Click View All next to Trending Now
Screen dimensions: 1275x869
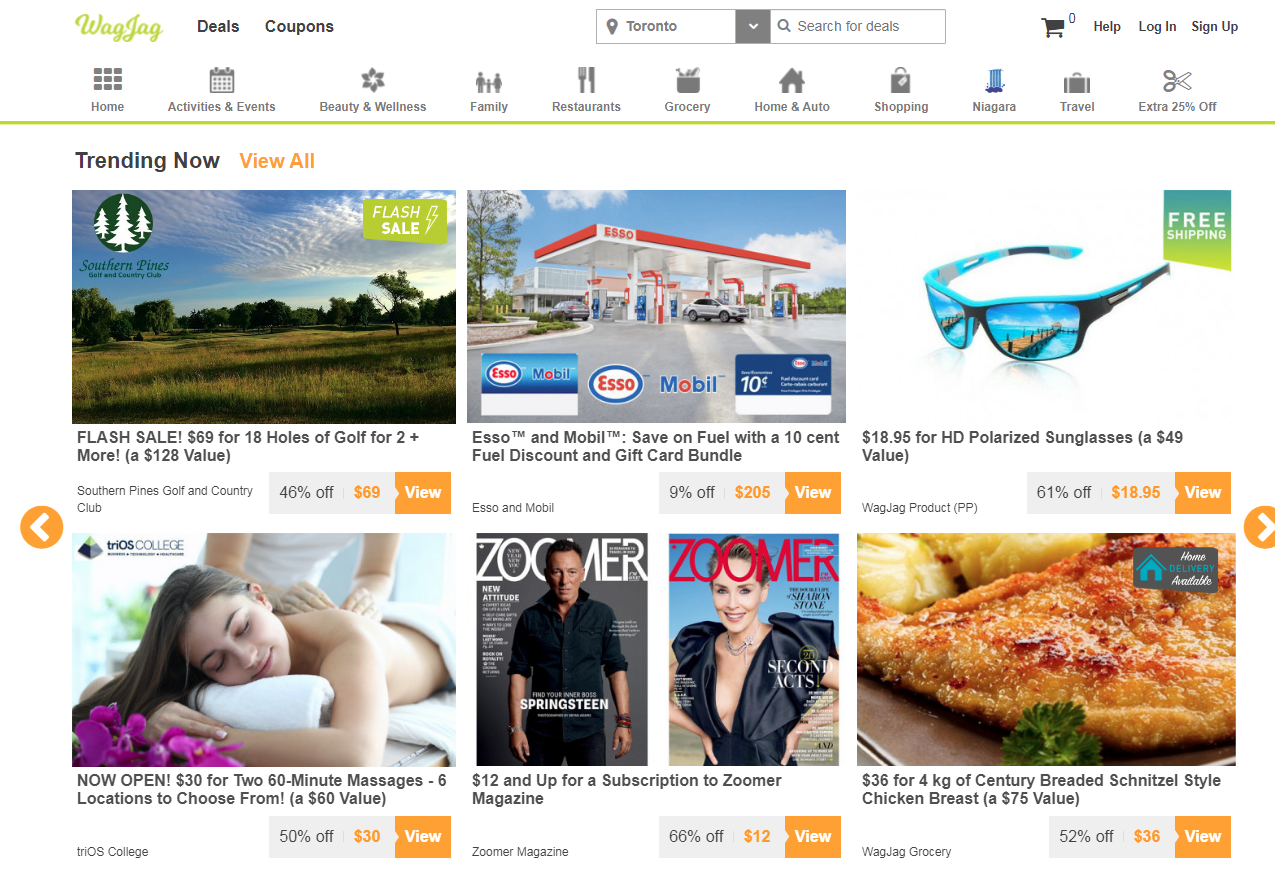point(277,161)
